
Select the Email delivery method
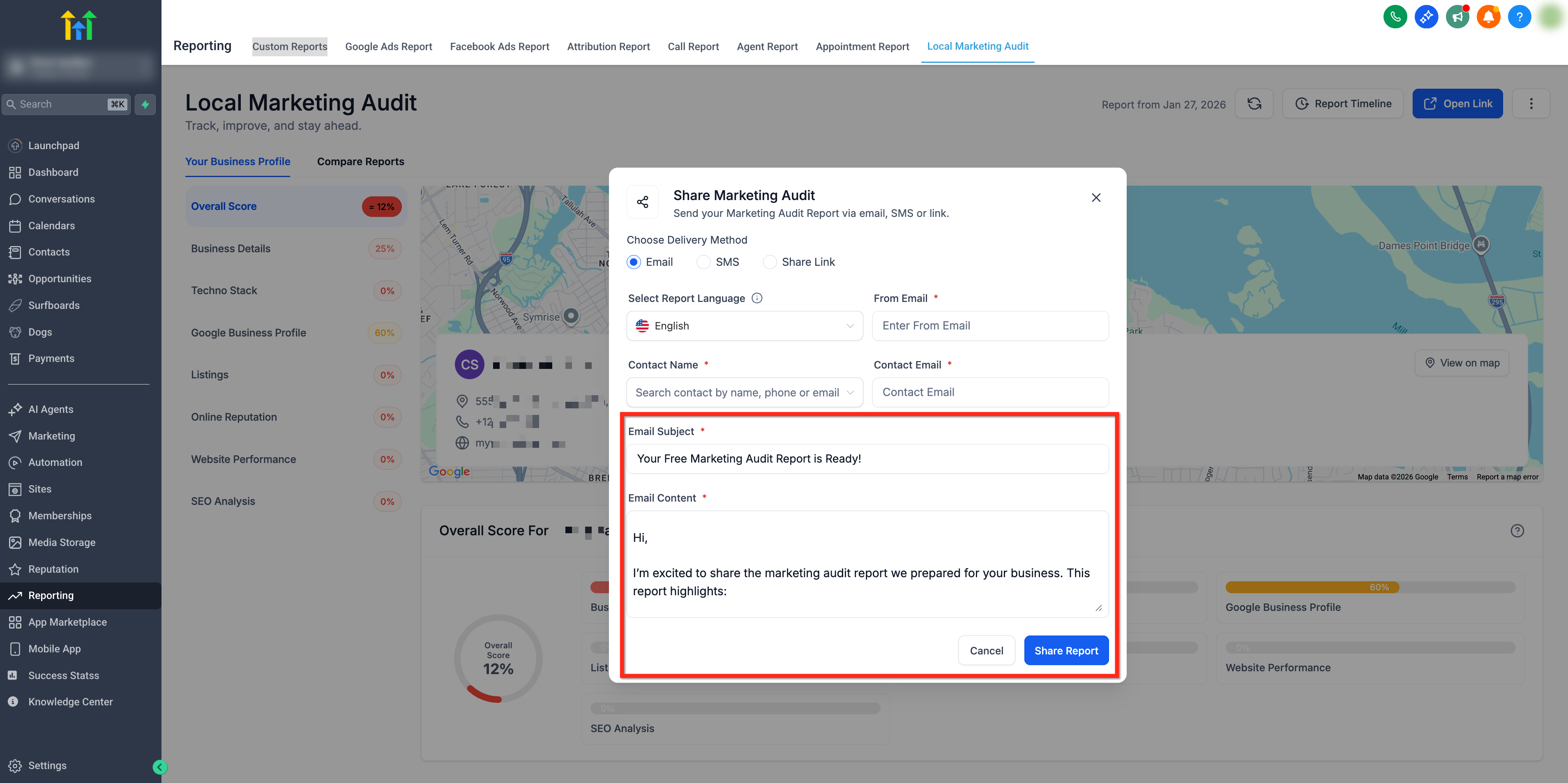click(x=634, y=262)
